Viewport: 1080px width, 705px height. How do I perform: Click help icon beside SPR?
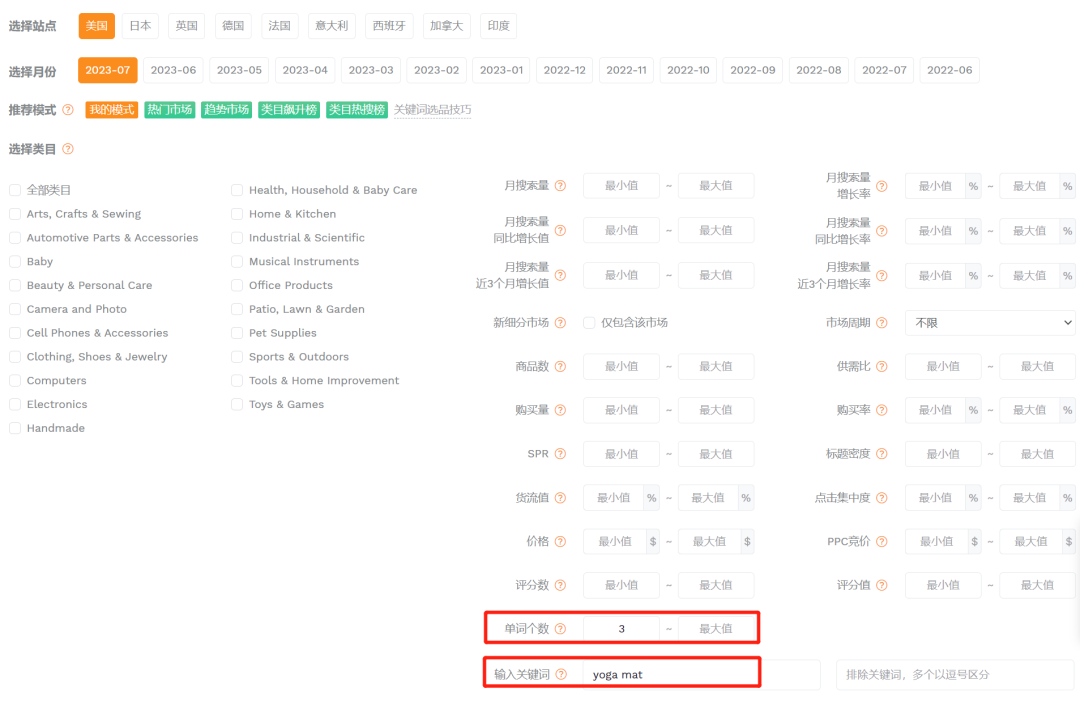[560, 454]
